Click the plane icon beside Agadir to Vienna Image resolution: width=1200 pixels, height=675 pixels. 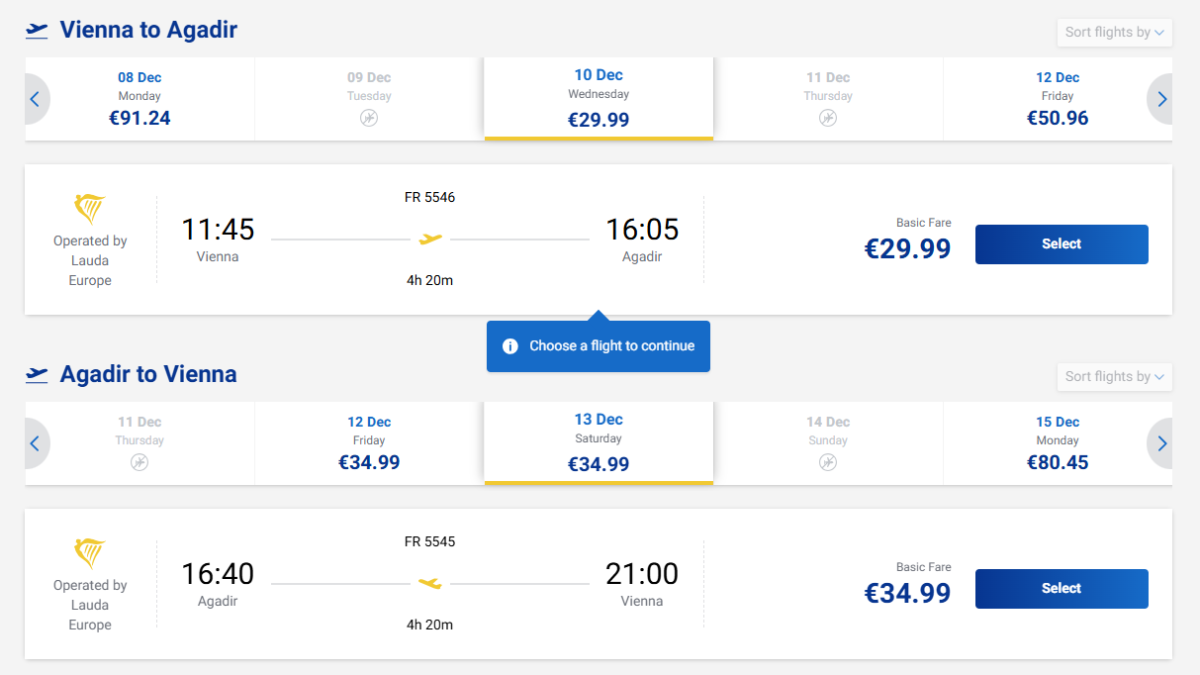click(37, 375)
